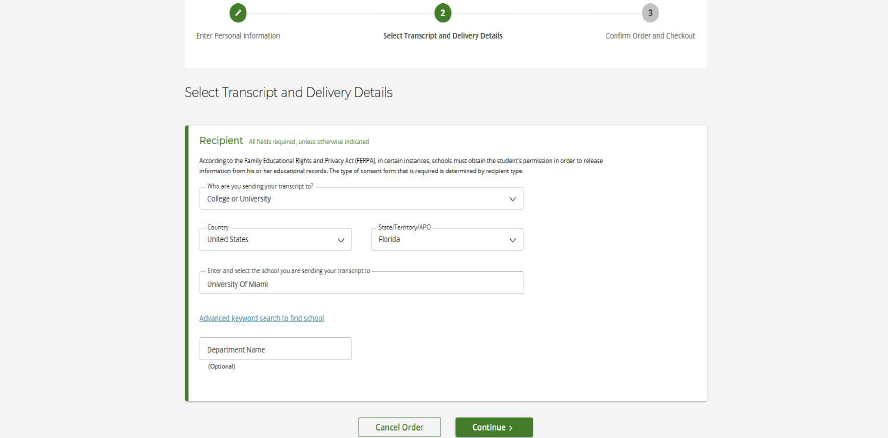
Task: Expand the Country dropdown
Action: point(275,240)
